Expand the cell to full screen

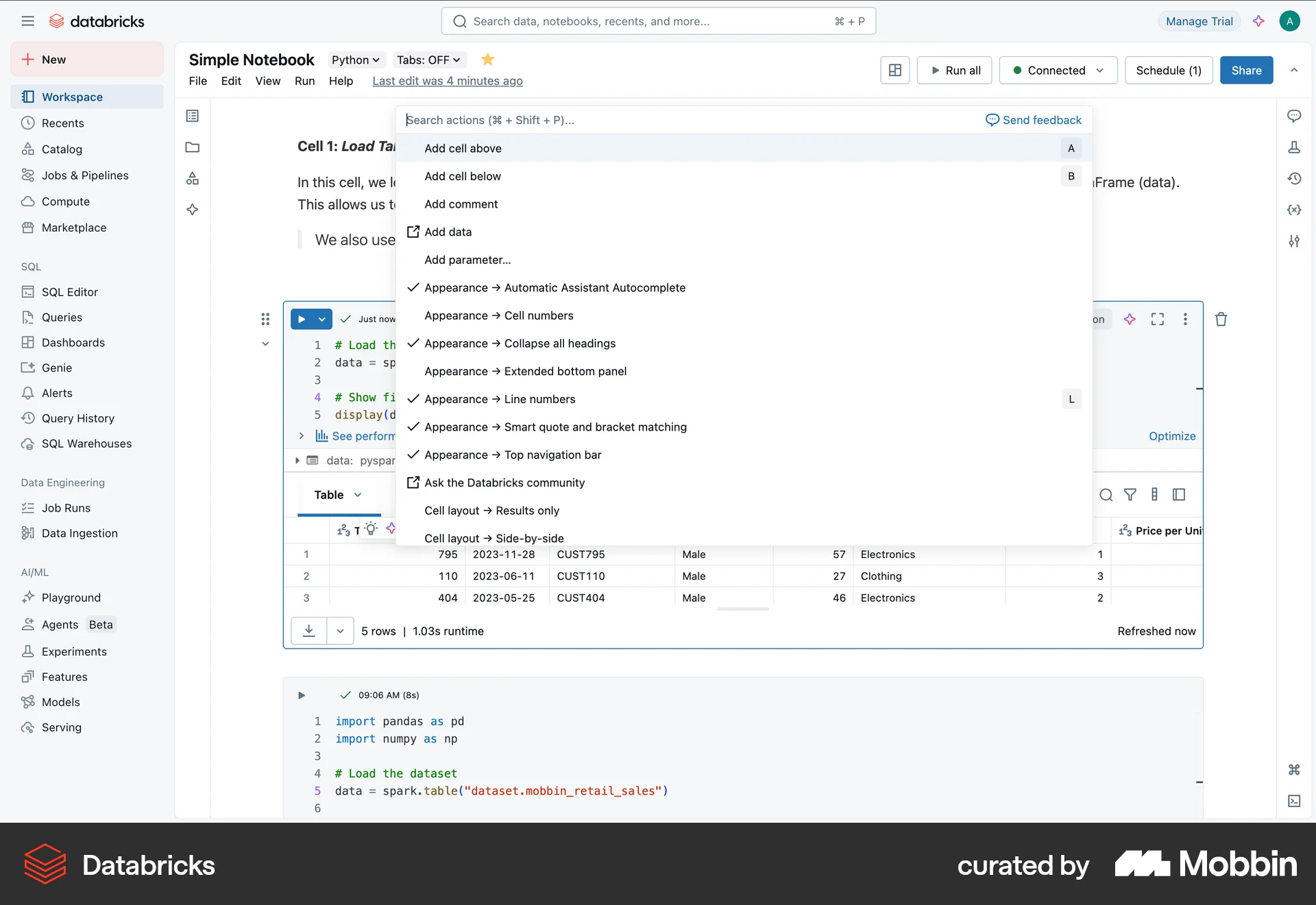click(x=1158, y=319)
